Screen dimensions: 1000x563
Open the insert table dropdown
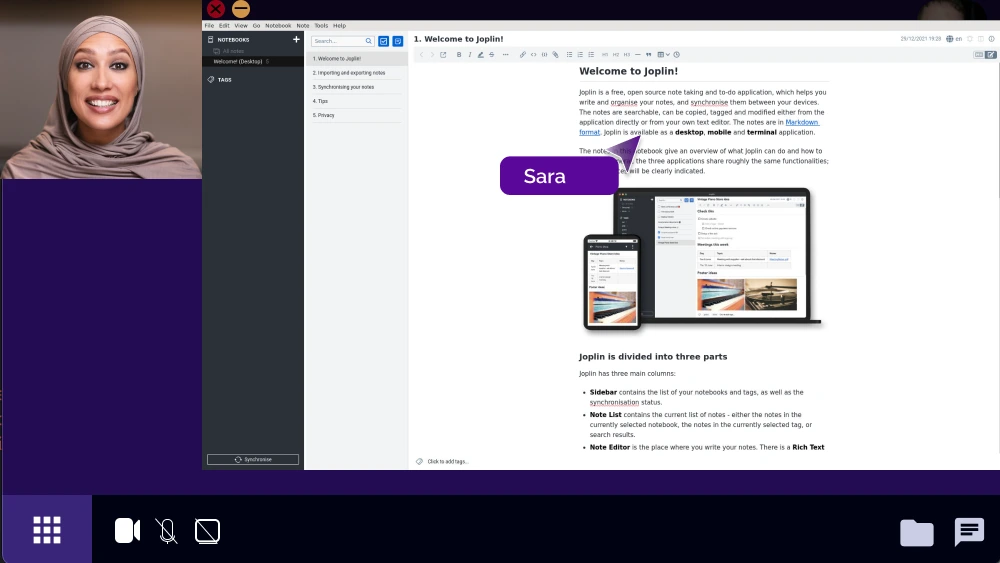point(663,55)
